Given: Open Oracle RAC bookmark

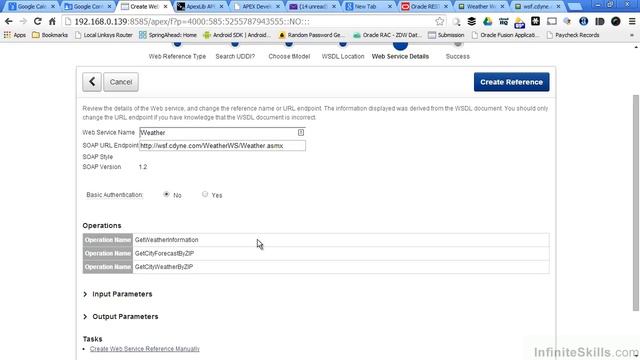Looking at the screenshot, I should (x=387, y=35).
